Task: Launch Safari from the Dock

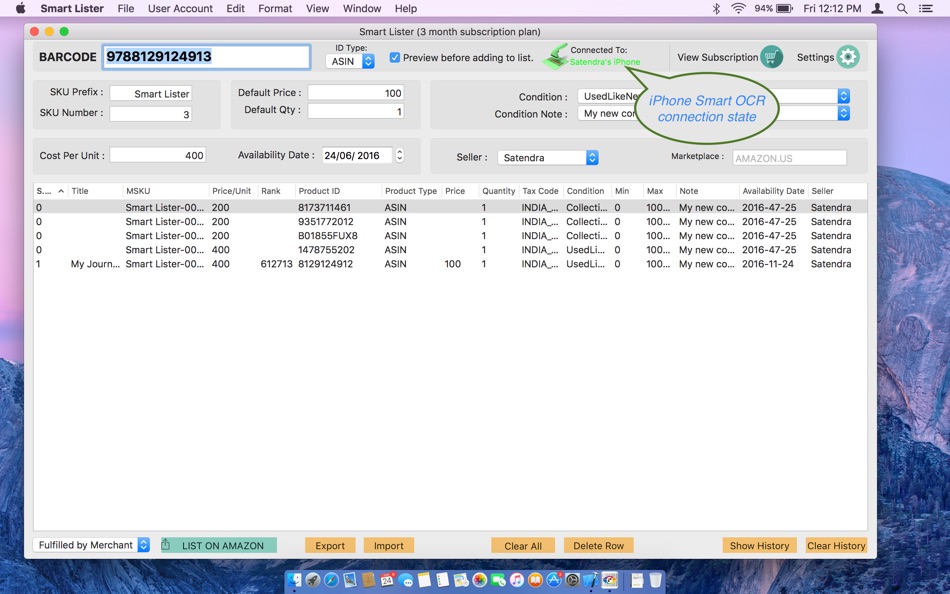Action: (331, 580)
